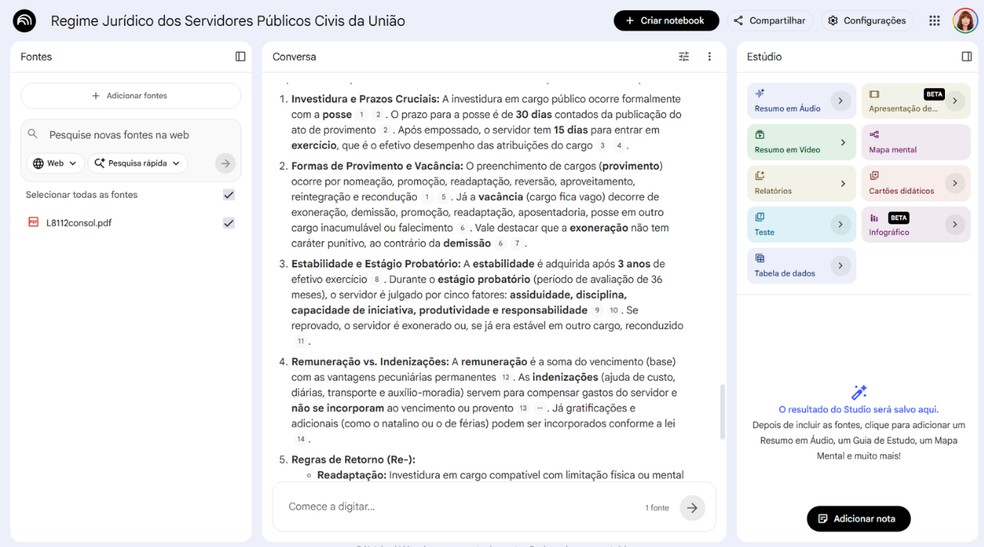The height and width of the screenshot is (547, 984).
Task: Click the '1 fonte' label
Action: [x=657, y=507]
